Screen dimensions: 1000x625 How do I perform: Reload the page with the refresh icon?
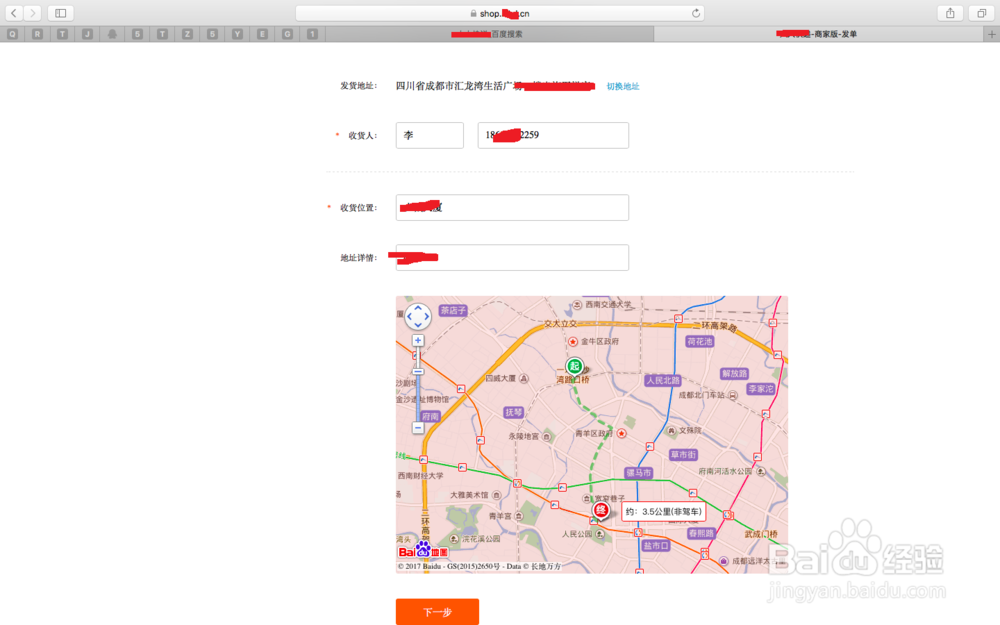[x=696, y=13]
